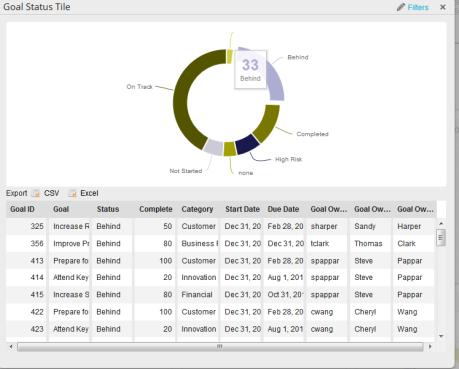
Task: Click the On Track chart label
Action: point(139,87)
